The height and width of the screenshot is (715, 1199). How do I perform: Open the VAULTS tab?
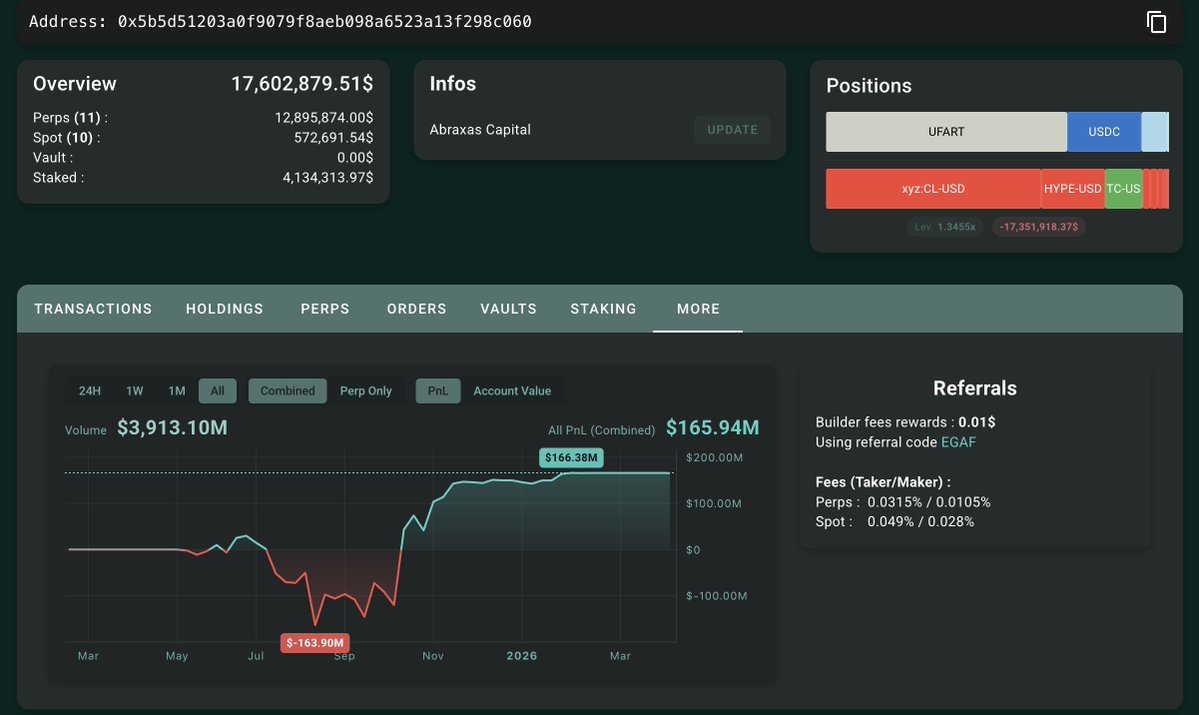coord(508,308)
